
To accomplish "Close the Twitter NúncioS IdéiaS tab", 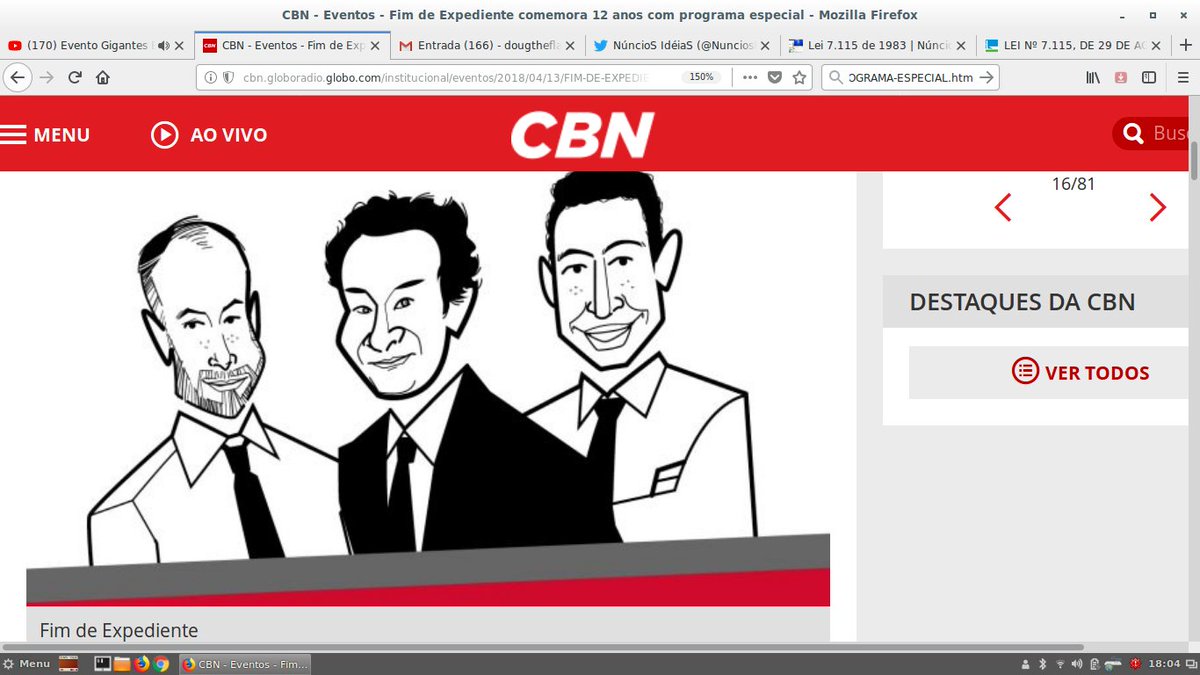I will pos(766,45).
